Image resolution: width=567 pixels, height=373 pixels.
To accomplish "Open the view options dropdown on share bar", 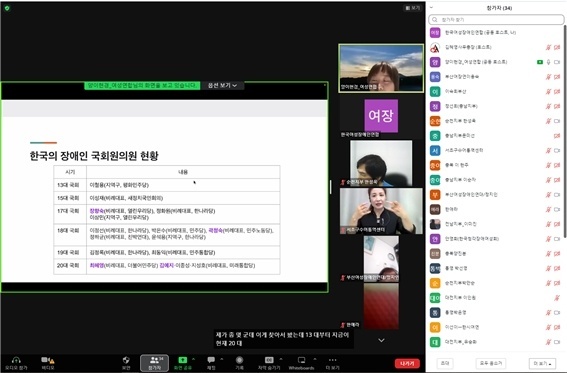I will point(222,85).
